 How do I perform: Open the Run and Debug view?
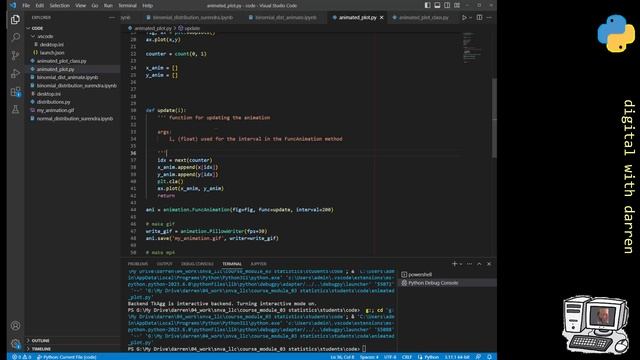[16, 73]
